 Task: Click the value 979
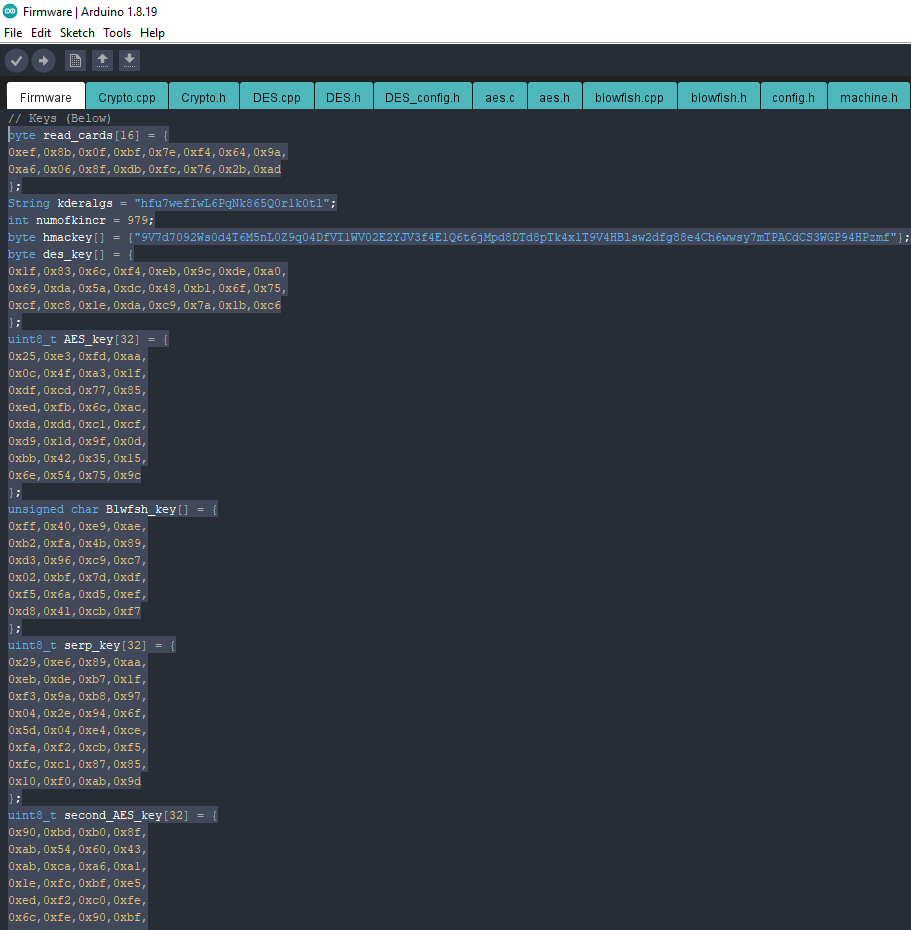[x=137, y=220]
